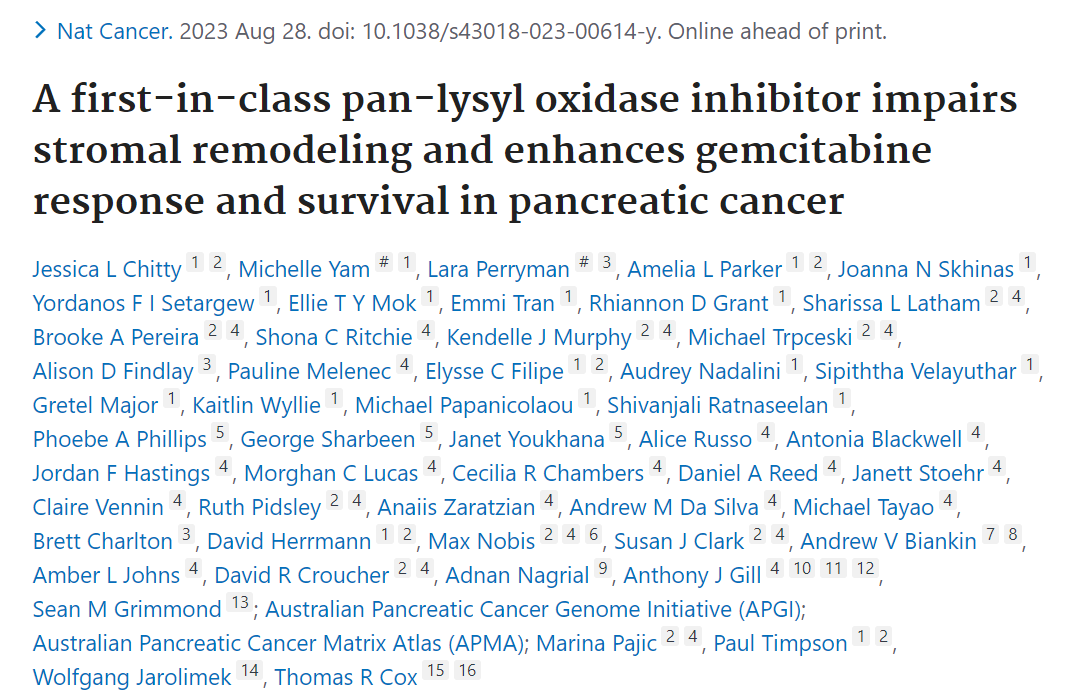Open the Nat Cancer journal link
1083x691 pixels.
(114, 31)
